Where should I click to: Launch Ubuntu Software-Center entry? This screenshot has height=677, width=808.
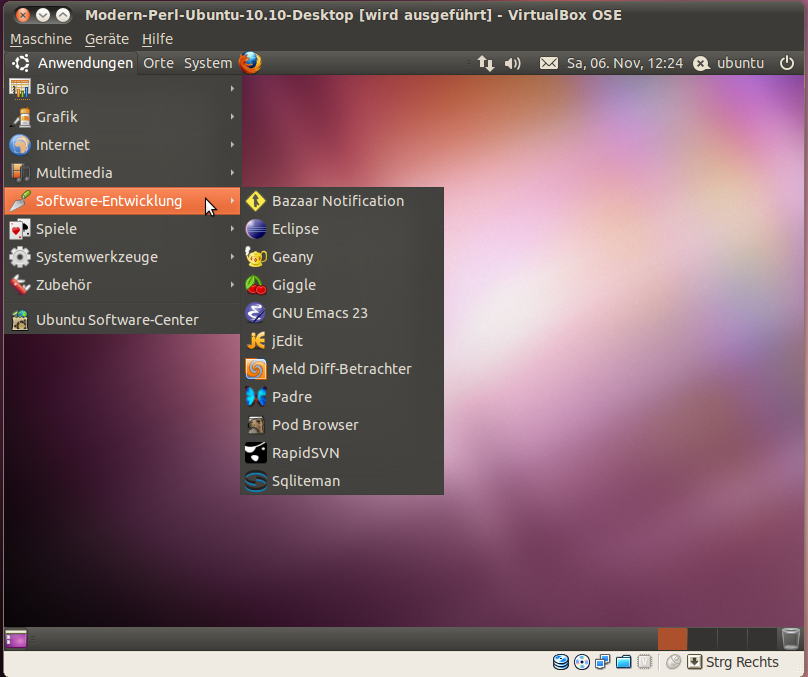pos(122,320)
